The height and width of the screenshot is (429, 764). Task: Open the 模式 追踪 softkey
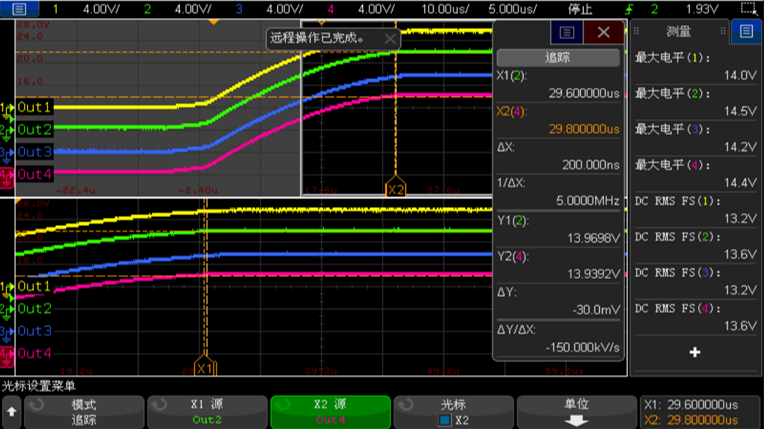(84, 412)
